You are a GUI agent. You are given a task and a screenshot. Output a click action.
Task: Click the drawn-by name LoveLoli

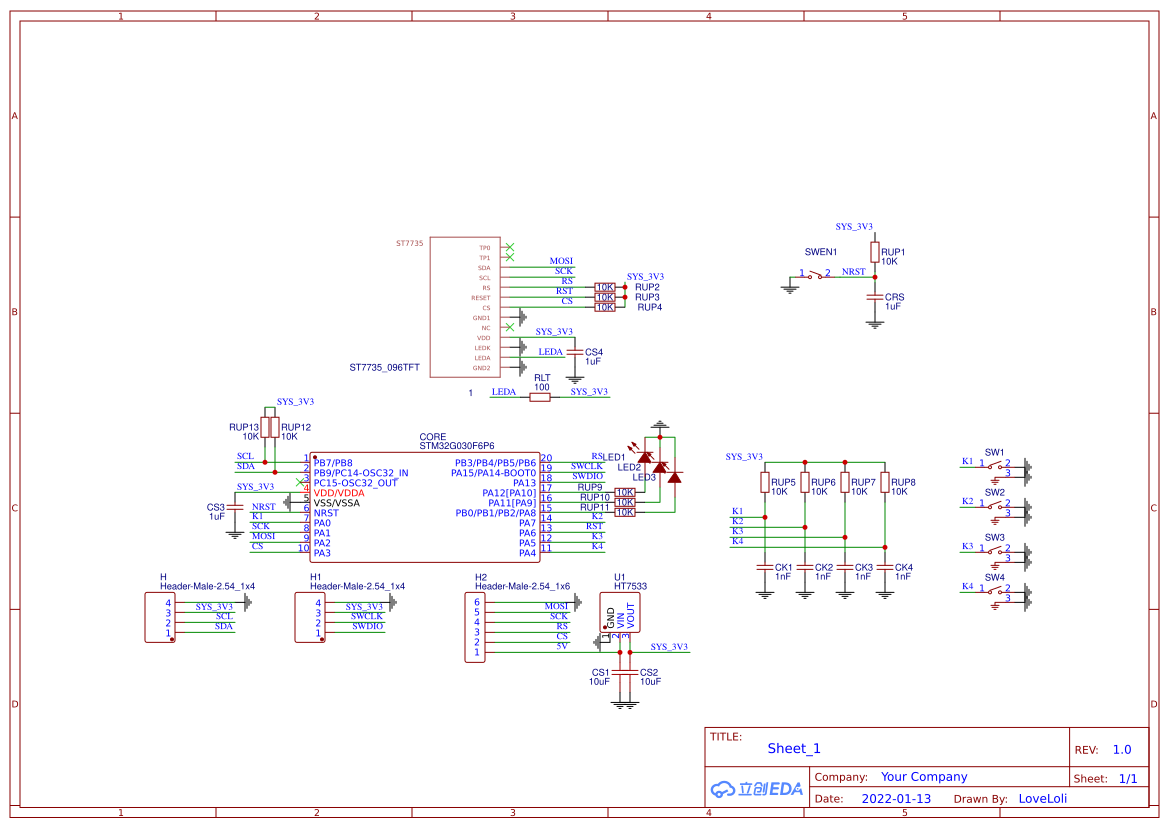click(x=1045, y=798)
